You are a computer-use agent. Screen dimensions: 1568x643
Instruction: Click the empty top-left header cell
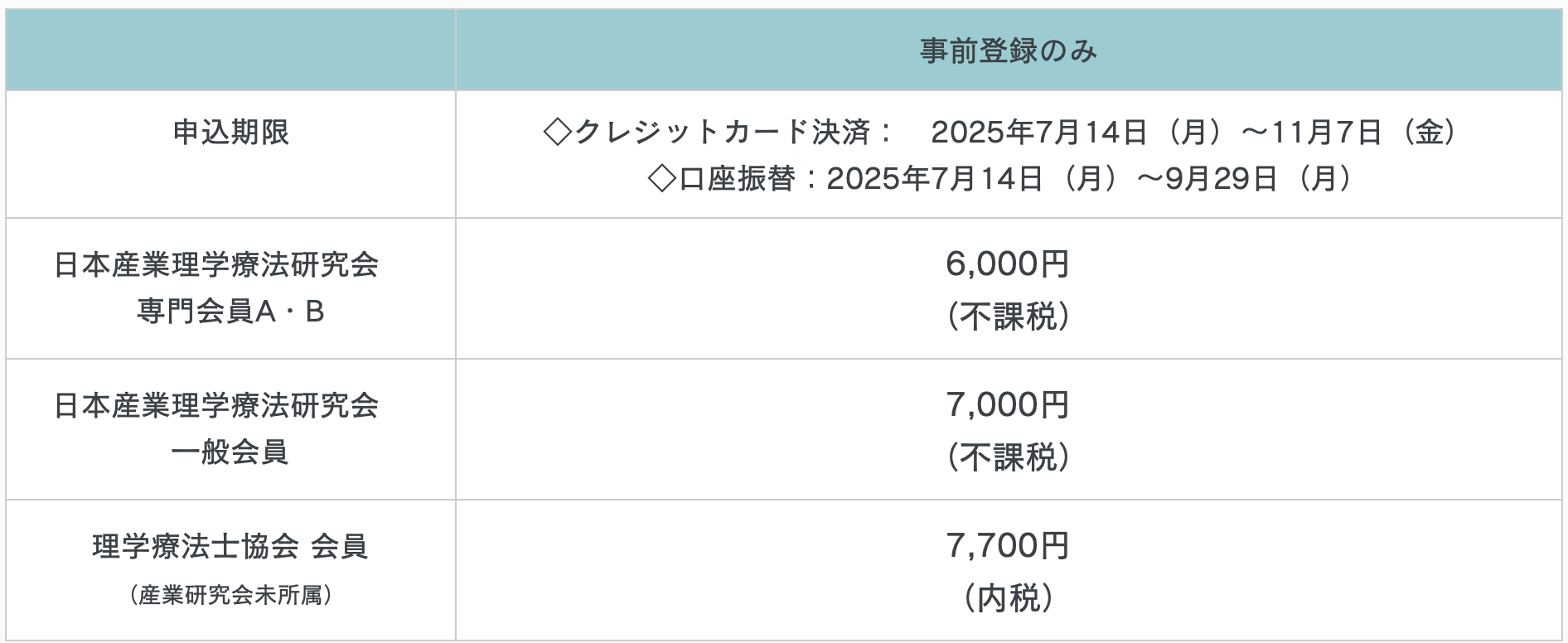click(x=230, y=50)
